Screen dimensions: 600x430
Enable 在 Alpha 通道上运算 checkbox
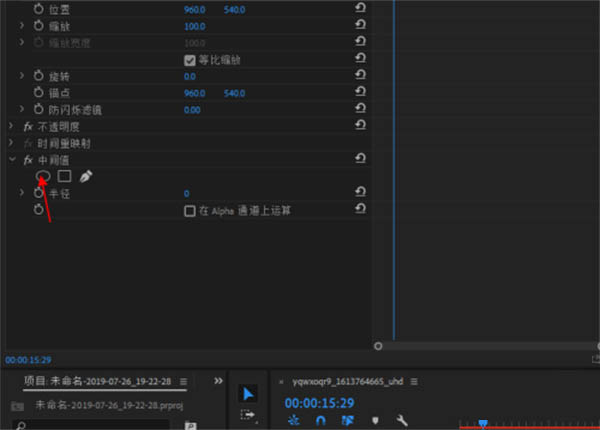pyautogui.click(x=190, y=211)
